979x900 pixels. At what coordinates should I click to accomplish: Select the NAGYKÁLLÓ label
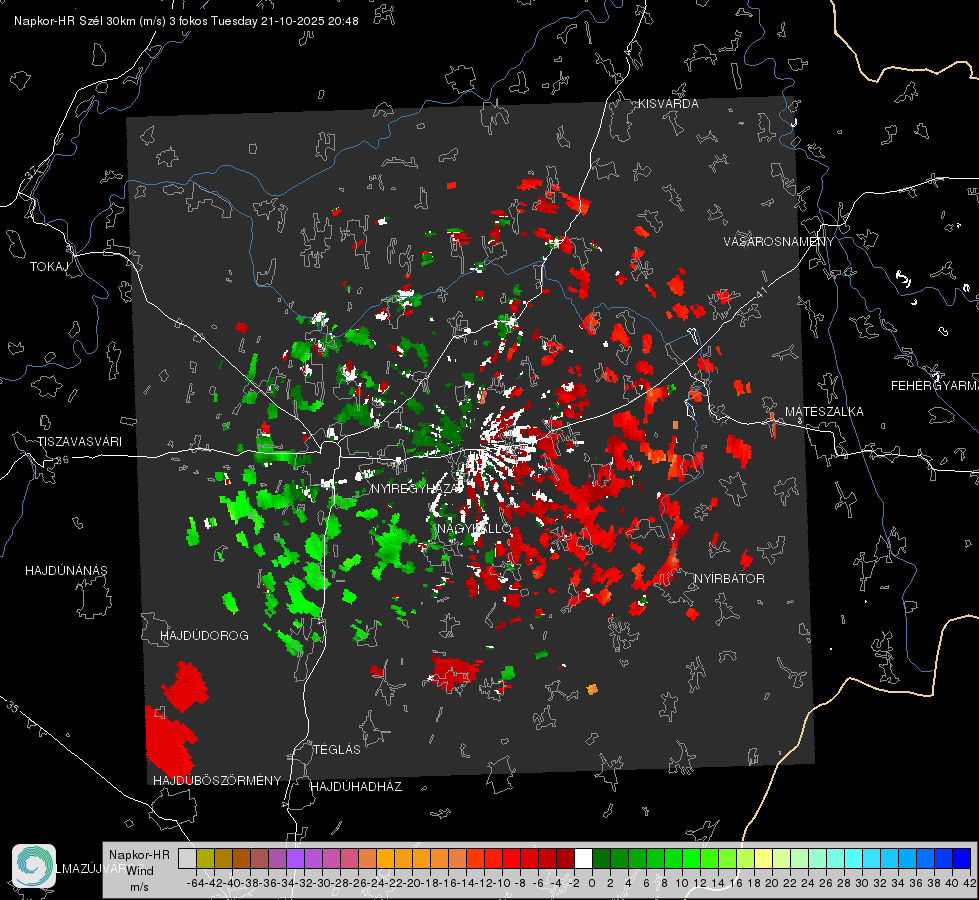(x=474, y=529)
